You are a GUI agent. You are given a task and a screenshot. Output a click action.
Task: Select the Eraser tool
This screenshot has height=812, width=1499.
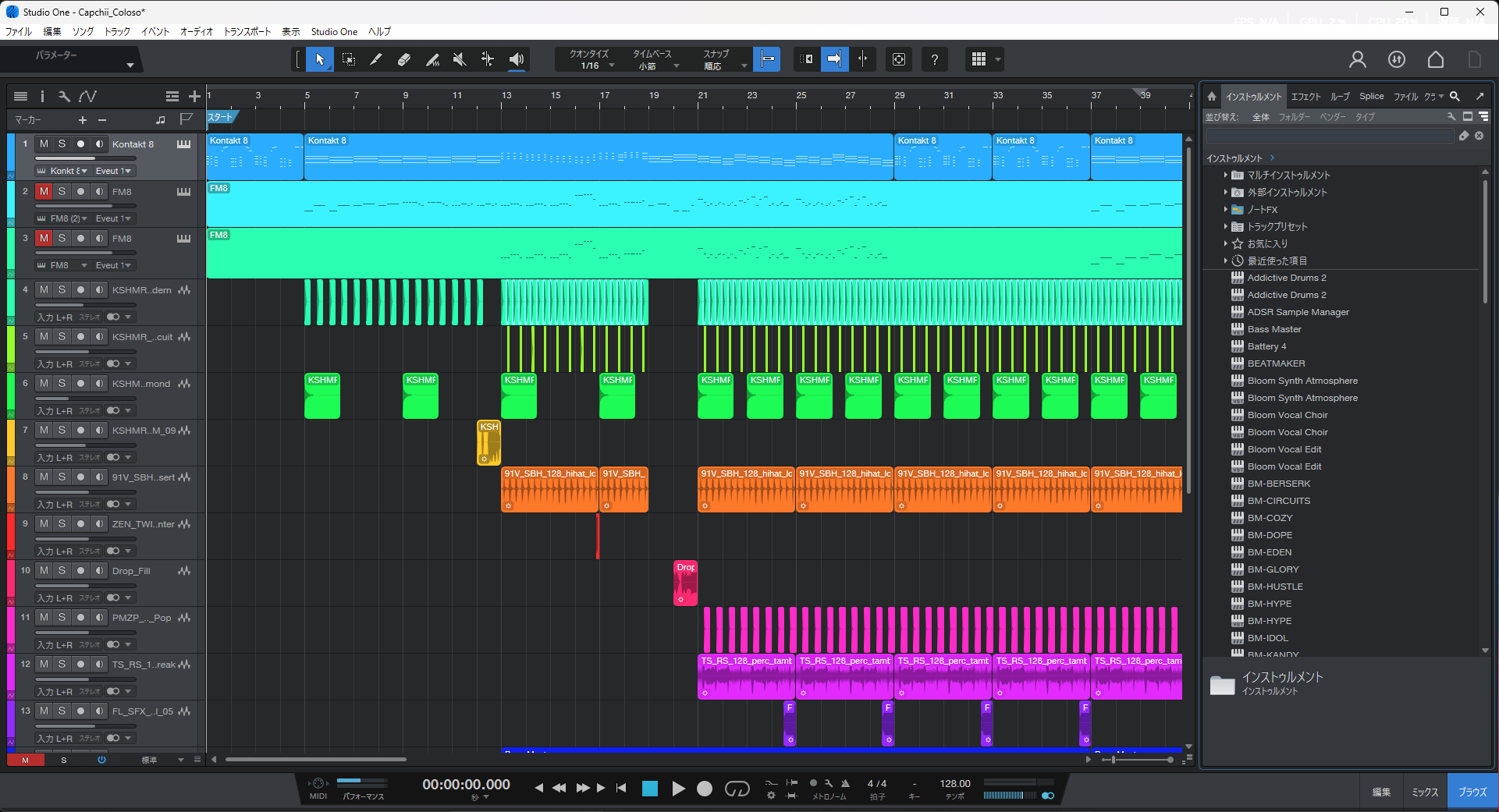pyautogui.click(x=403, y=59)
